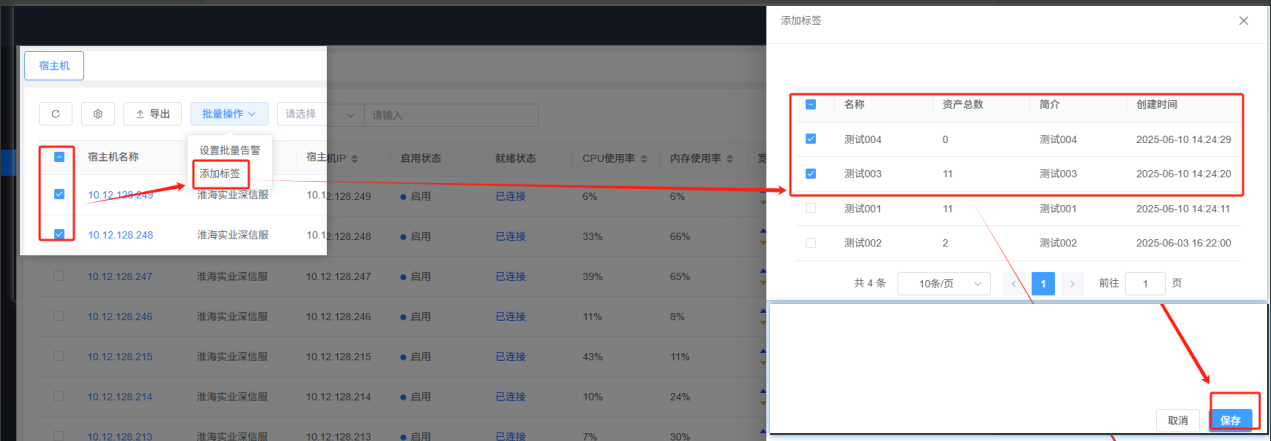This screenshot has width=1271, height=441.
Task: Click the 名称 column header in tag dialog
Action: pyautogui.click(x=854, y=104)
